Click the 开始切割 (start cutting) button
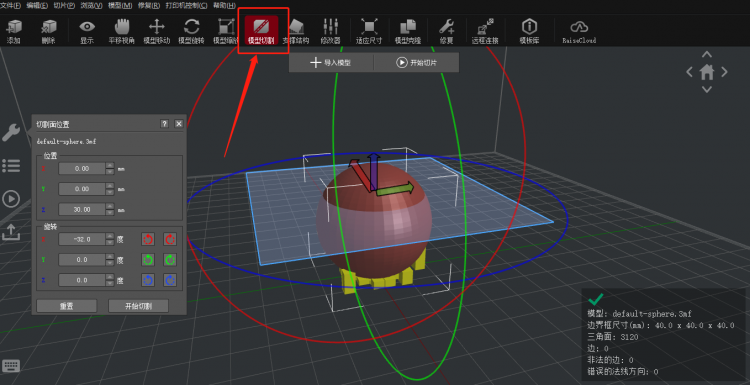The height and width of the screenshot is (385, 750). click(x=138, y=306)
